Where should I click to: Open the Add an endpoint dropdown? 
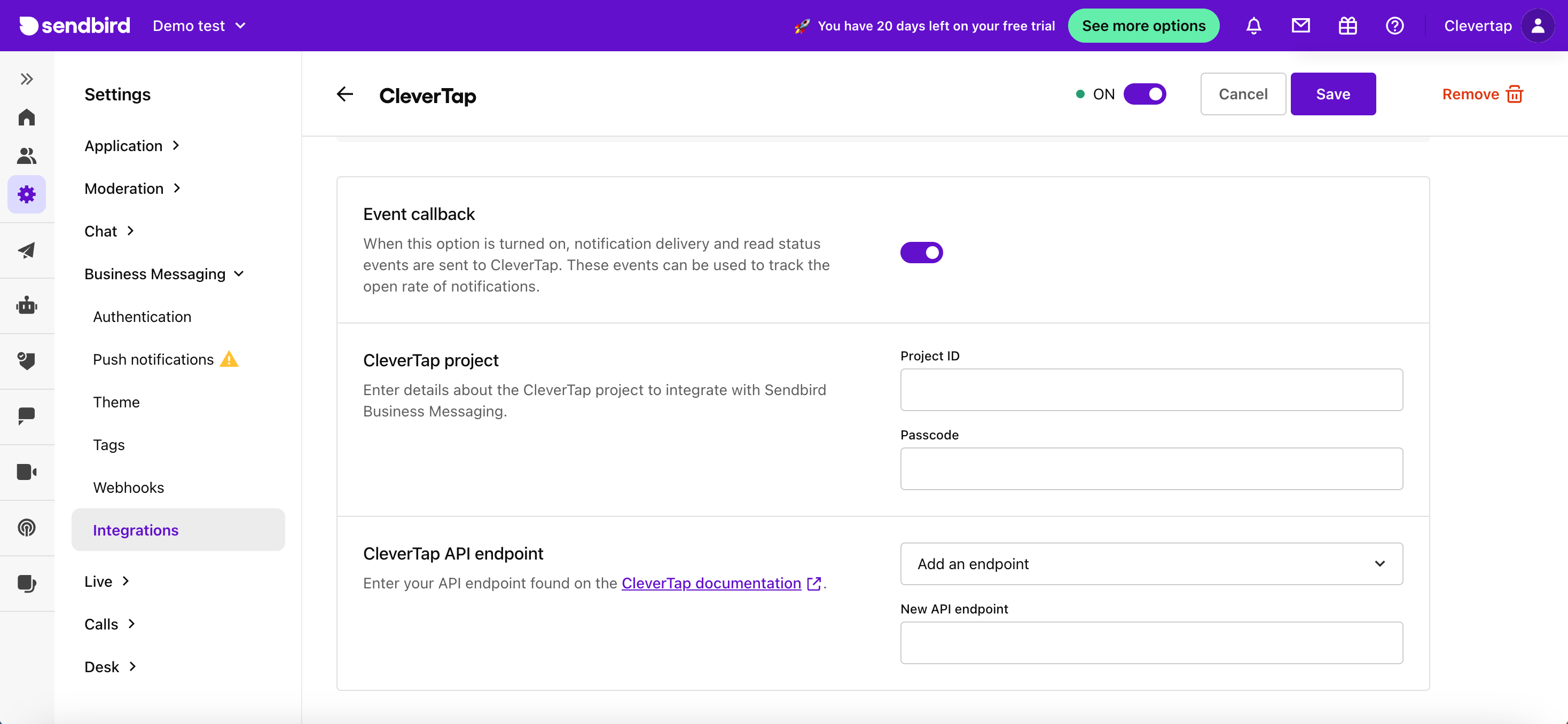coord(1151,564)
